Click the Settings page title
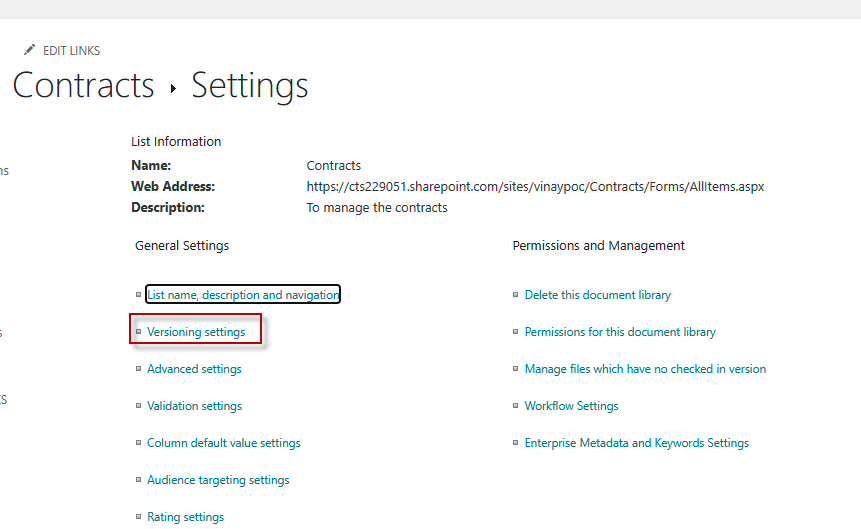The image size is (861, 529). click(x=249, y=86)
